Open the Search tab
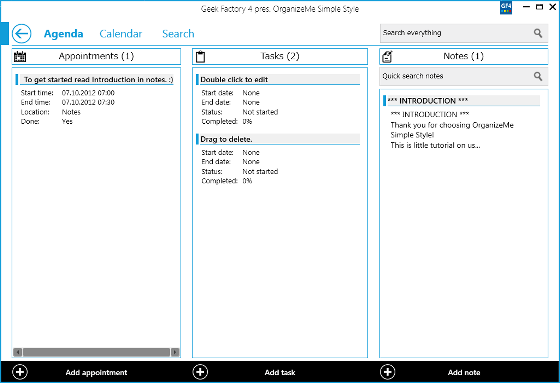The image size is (560, 383). point(178,34)
